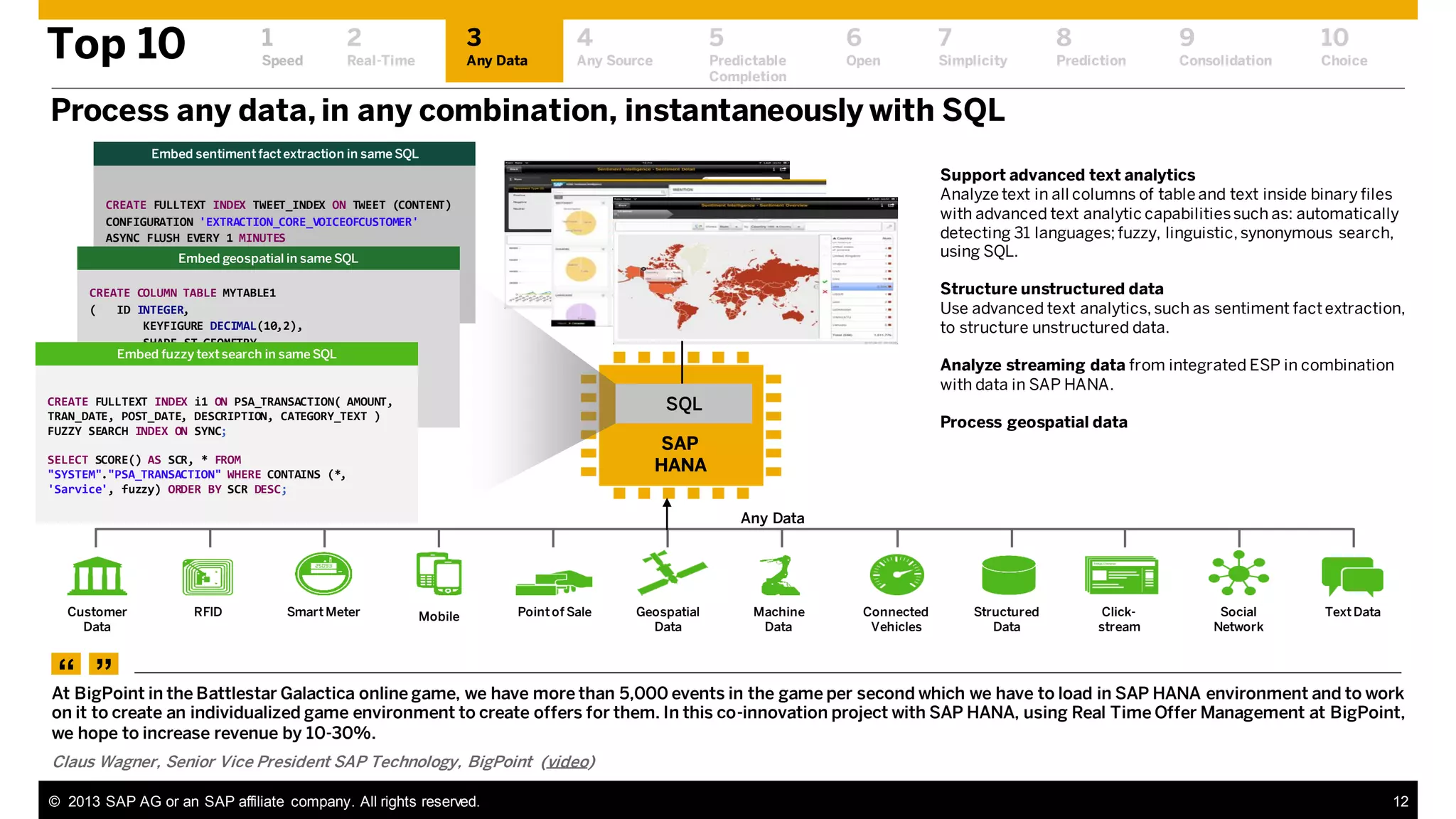The height and width of the screenshot is (819, 1456).
Task: Switch to the 6 Open tab
Action: [862, 48]
